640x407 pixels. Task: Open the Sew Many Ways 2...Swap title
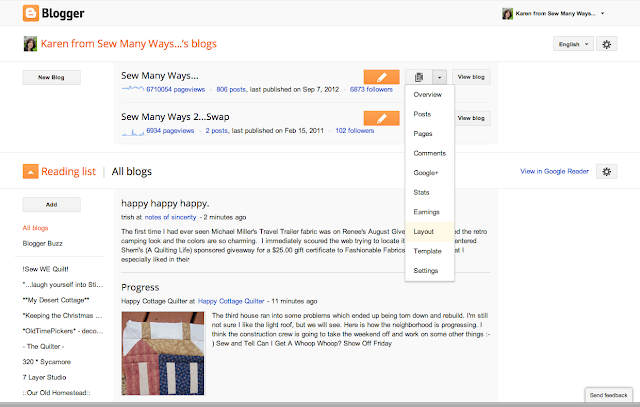pyautogui.click(x=175, y=117)
